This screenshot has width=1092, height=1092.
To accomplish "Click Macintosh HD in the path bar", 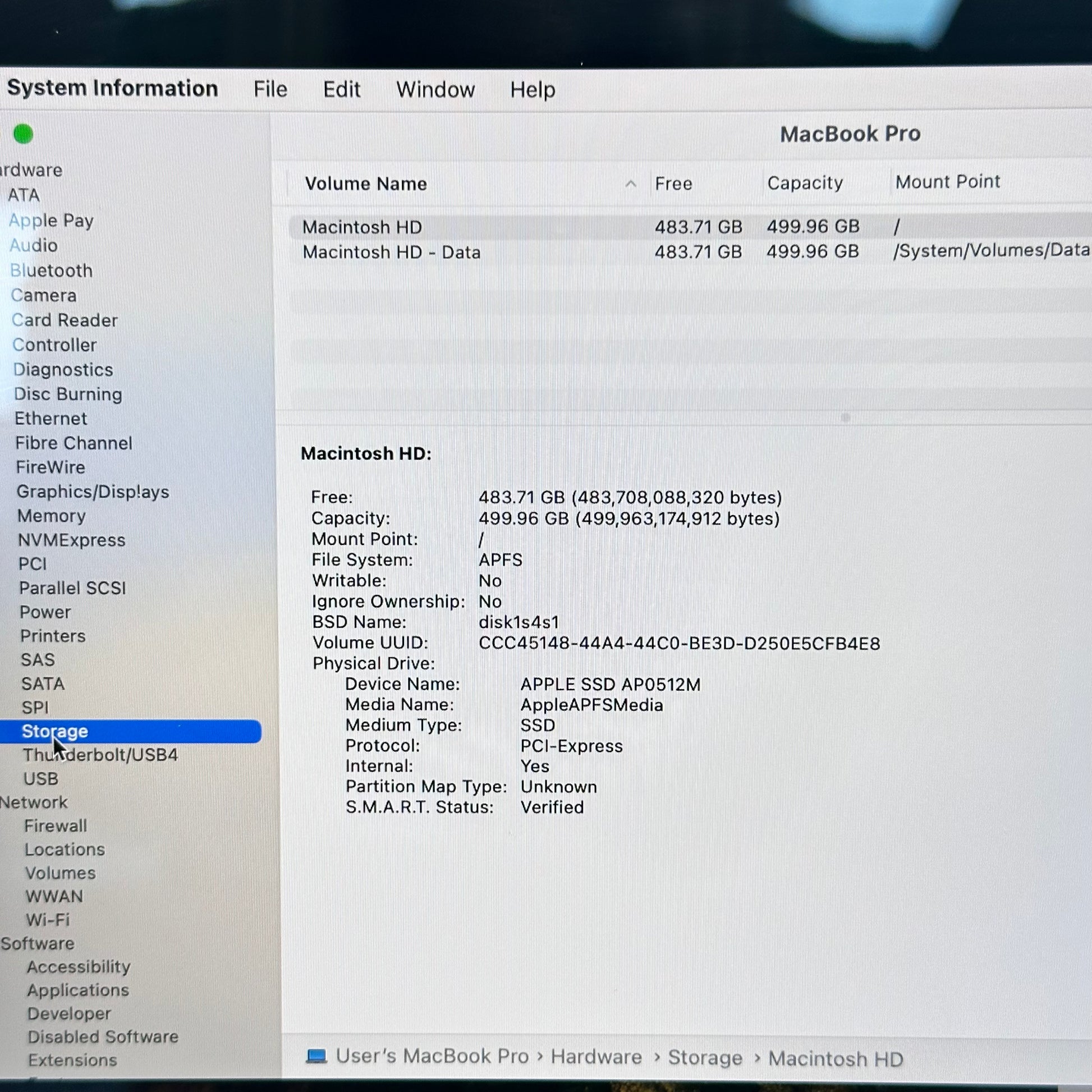I will pyautogui.click(x=836, y=1059).
